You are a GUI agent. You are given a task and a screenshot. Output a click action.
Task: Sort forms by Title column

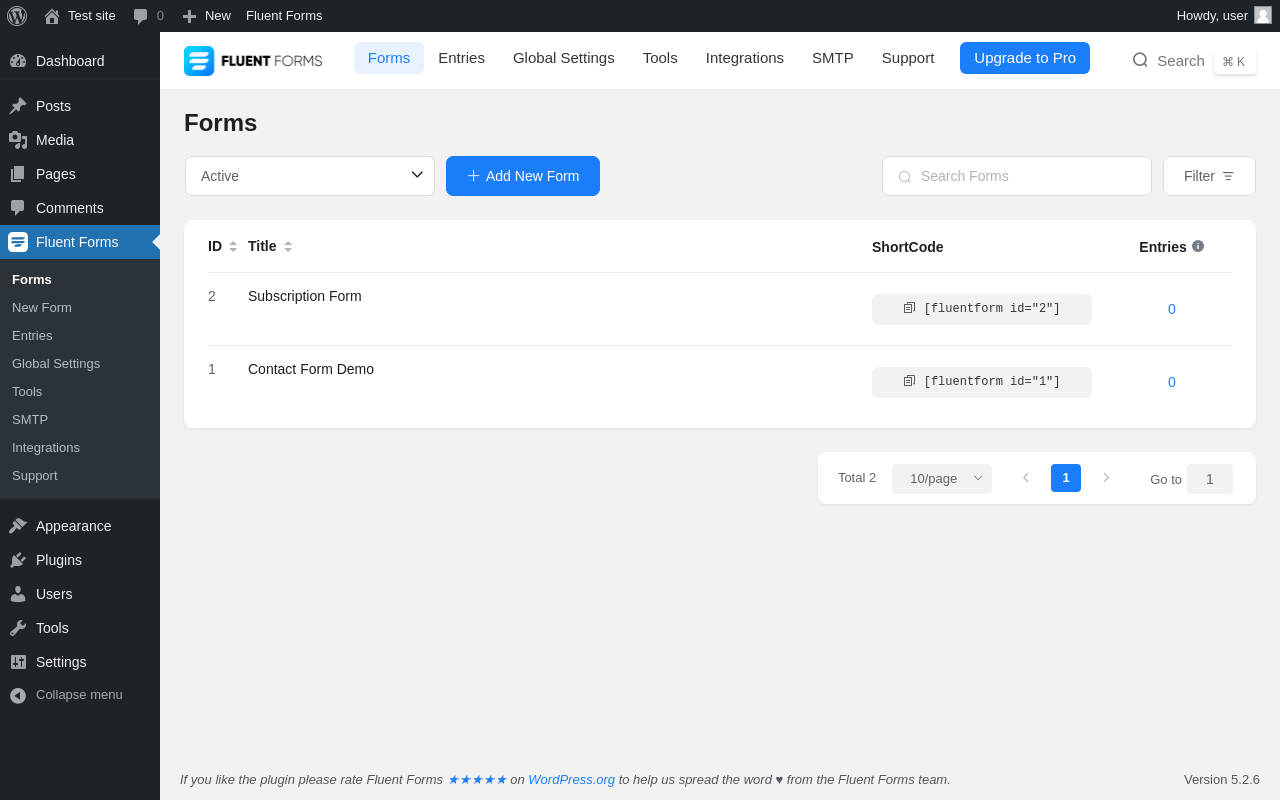pos(288,246)
